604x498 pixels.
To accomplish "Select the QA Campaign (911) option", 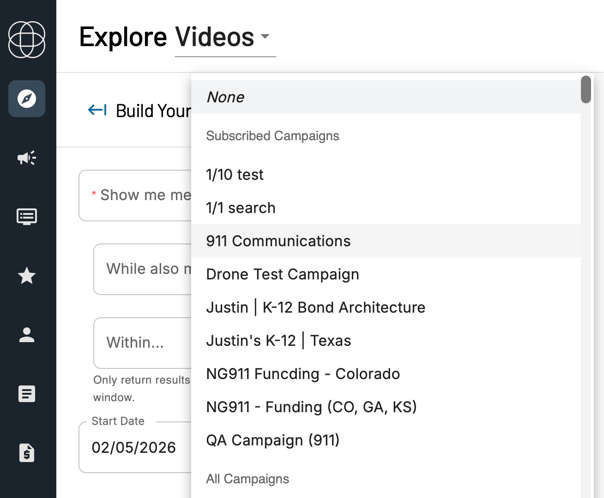I will click(x=272, y=440).
